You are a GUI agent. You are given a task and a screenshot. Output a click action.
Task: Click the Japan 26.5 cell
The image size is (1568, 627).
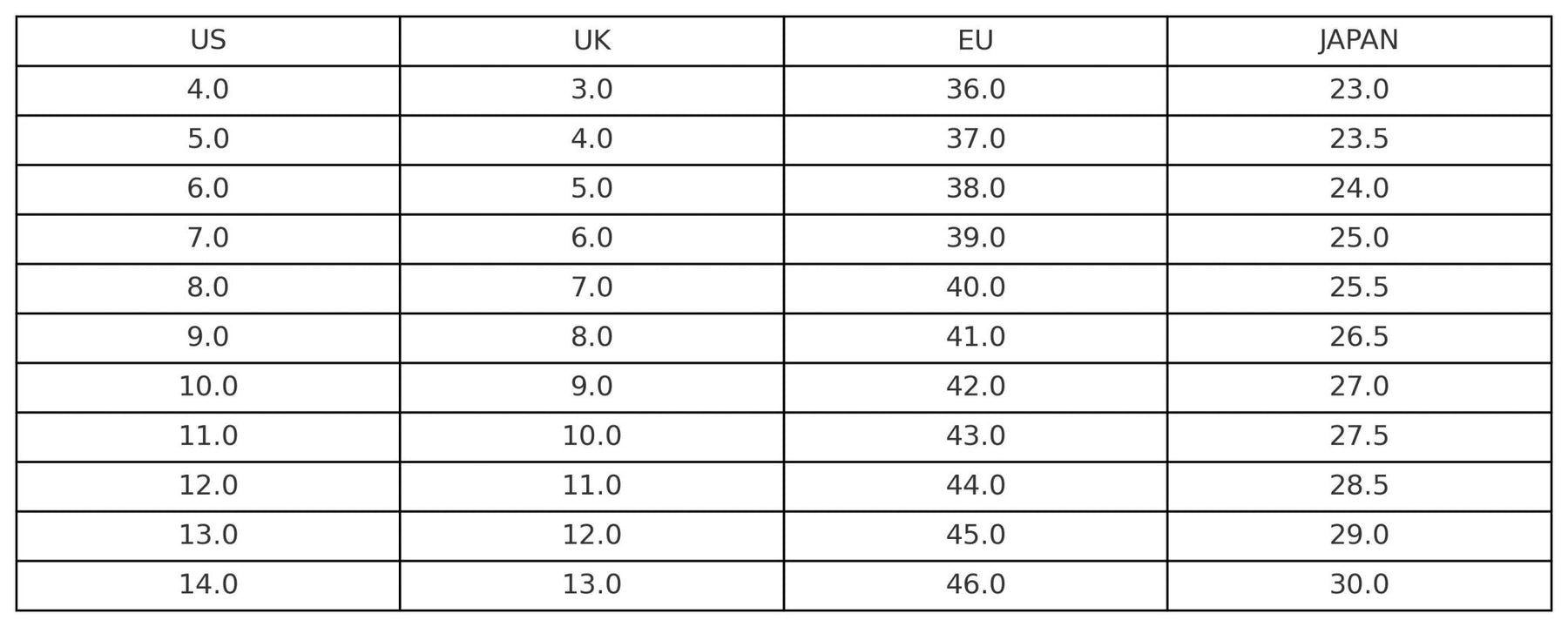(1359, 338)
